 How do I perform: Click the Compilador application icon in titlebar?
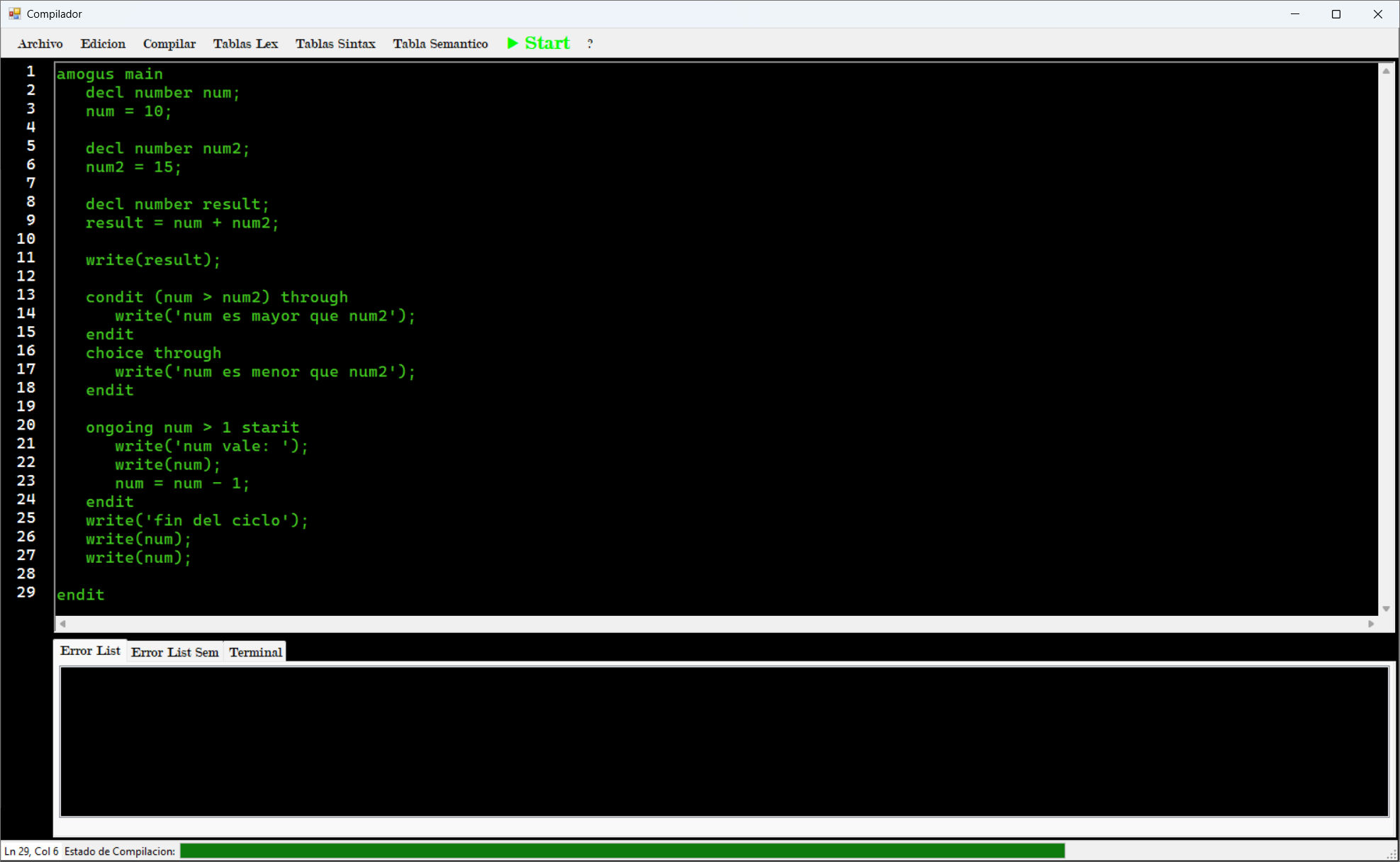[x=15, y=13]
